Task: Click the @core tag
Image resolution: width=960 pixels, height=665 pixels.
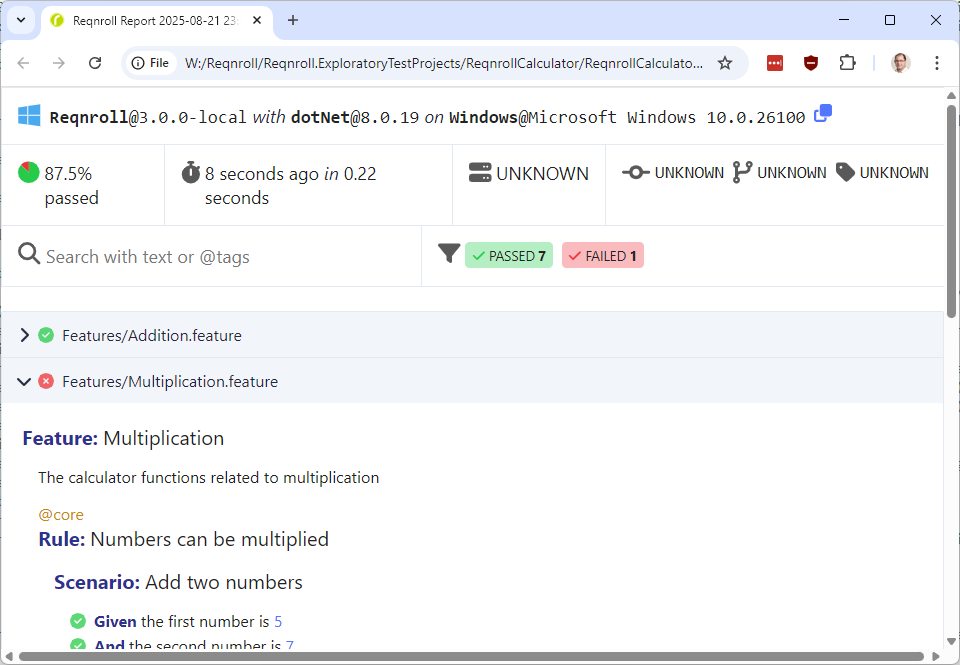Action: tap(61, 515)
